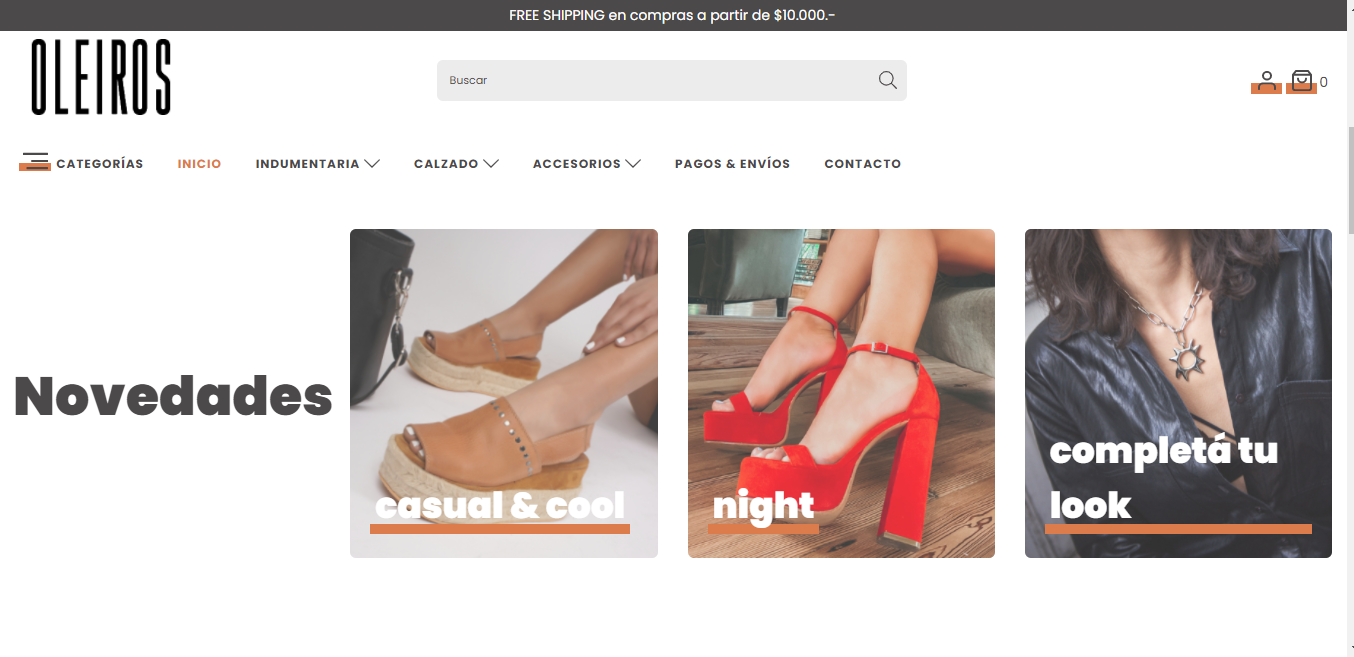Expand the Accesorios dropdown chevron
This screenshot has width=1354, height=657.
(x=633, y=163)
